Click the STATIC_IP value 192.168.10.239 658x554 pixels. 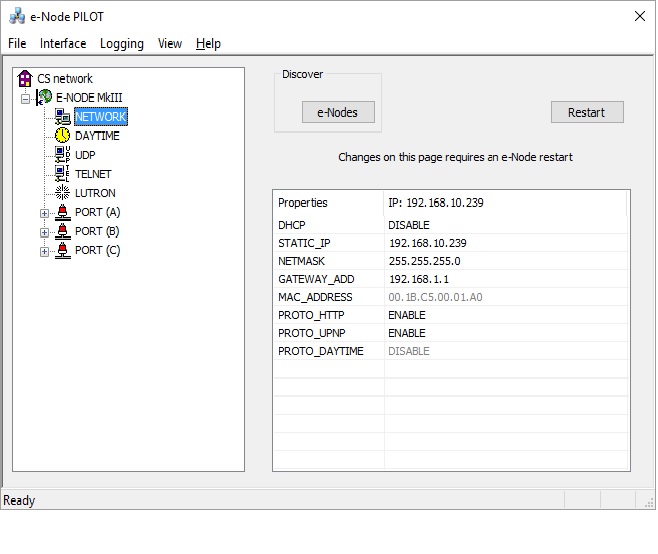[x=428, y=243]
